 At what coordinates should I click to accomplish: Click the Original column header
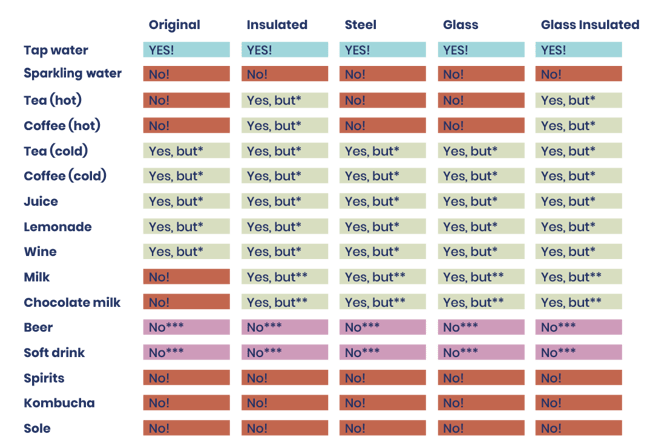click(x=174, y=24)
